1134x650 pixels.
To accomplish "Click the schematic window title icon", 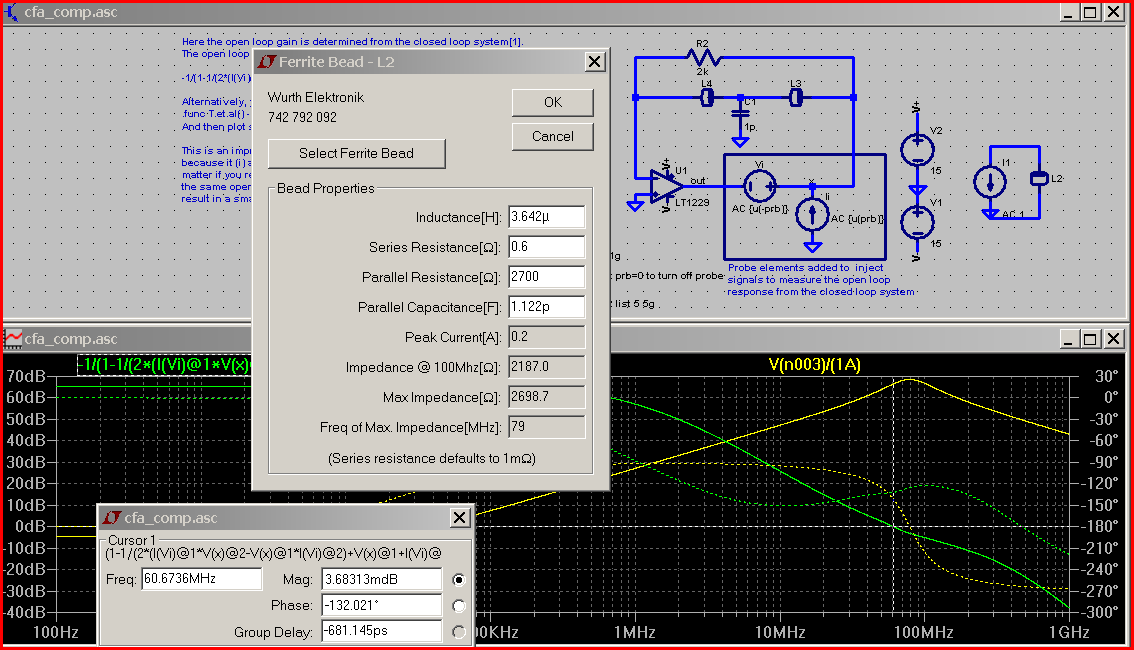I will (x=11, y=12).
